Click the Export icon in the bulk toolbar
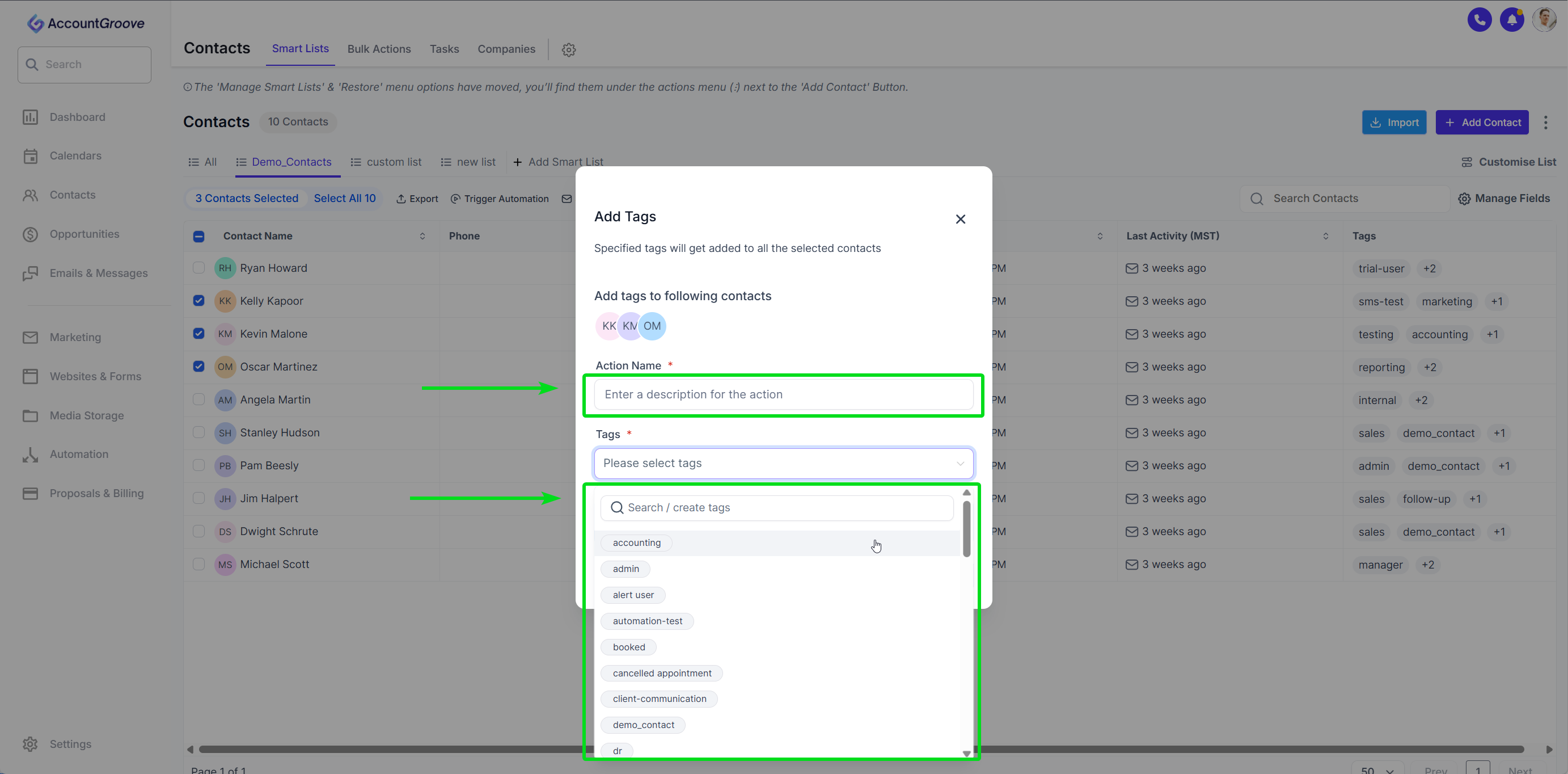1568x774 pixels. tap(401, 199)
